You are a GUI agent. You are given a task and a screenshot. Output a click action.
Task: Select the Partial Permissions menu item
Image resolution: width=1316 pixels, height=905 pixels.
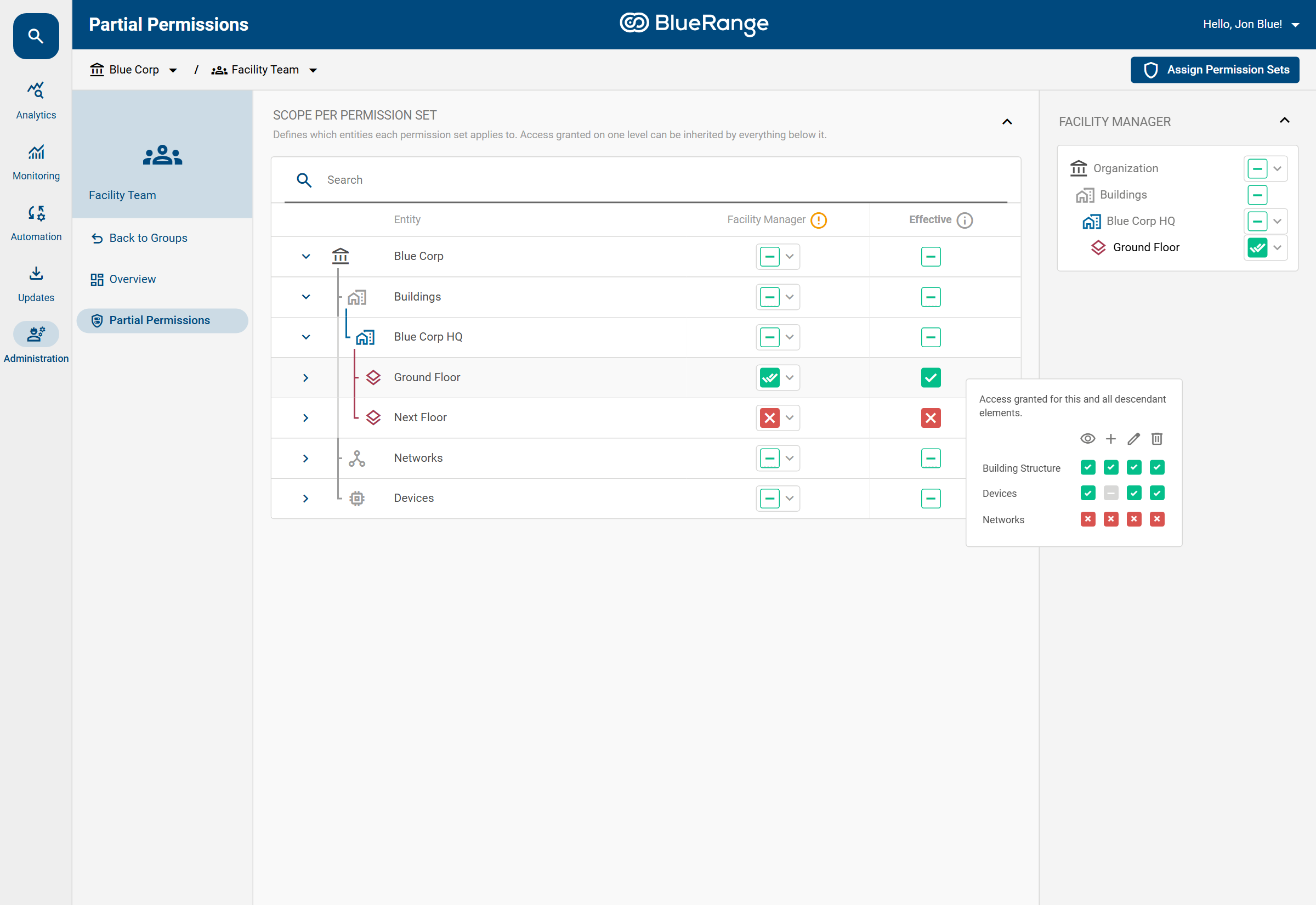click(163, 321)
